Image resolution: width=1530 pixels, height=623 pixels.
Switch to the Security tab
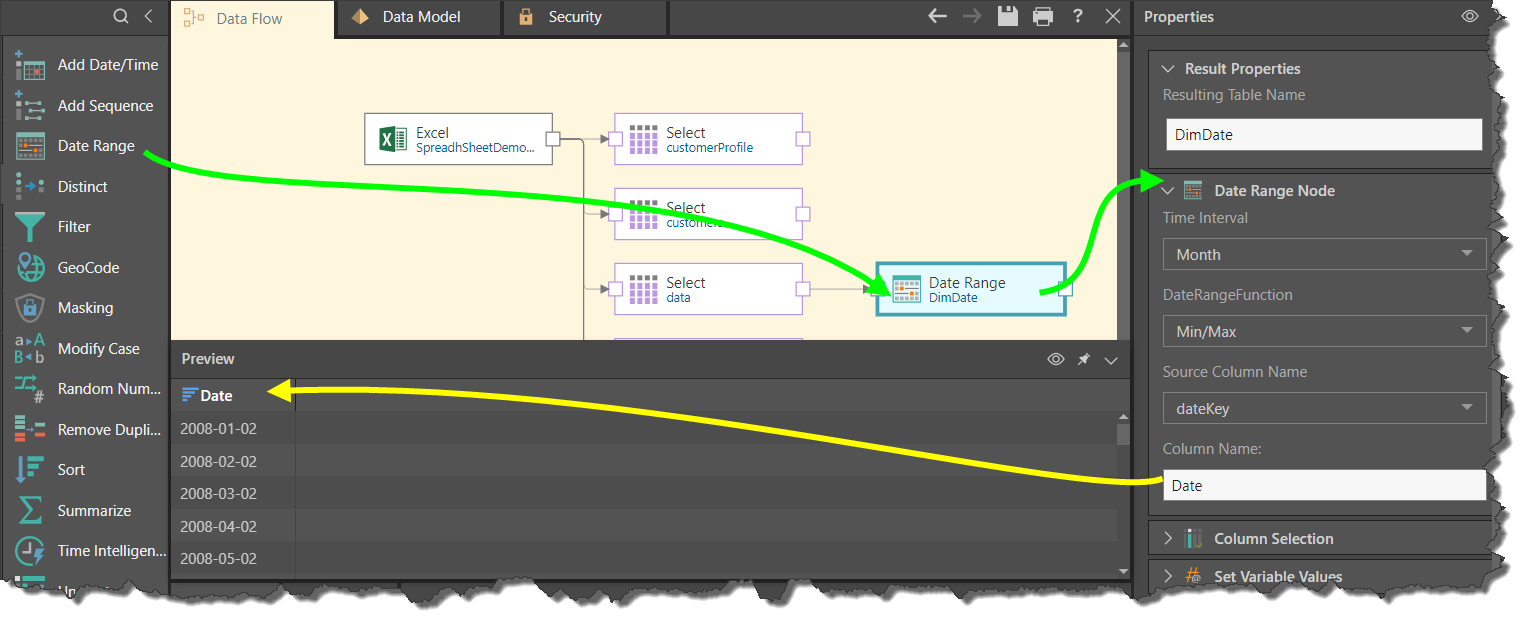[x=574, y=17]
